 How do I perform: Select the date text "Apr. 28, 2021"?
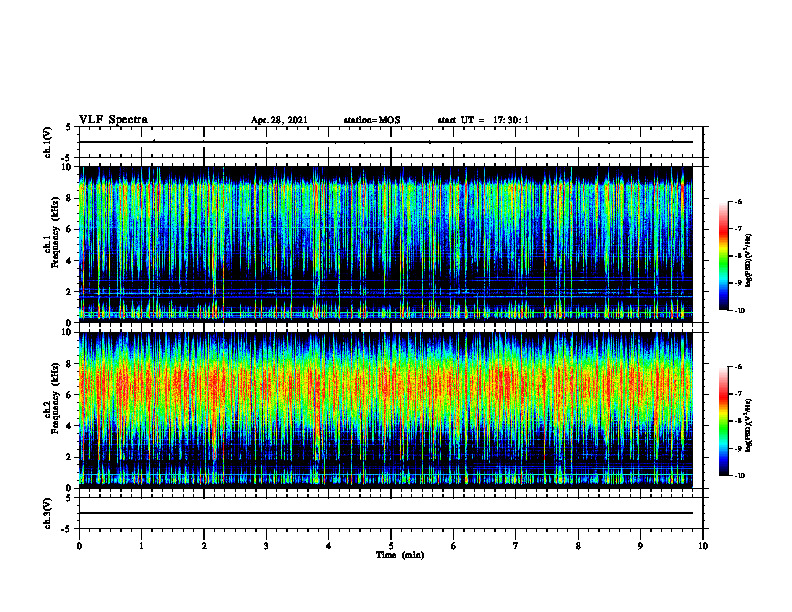pos(279,120)
